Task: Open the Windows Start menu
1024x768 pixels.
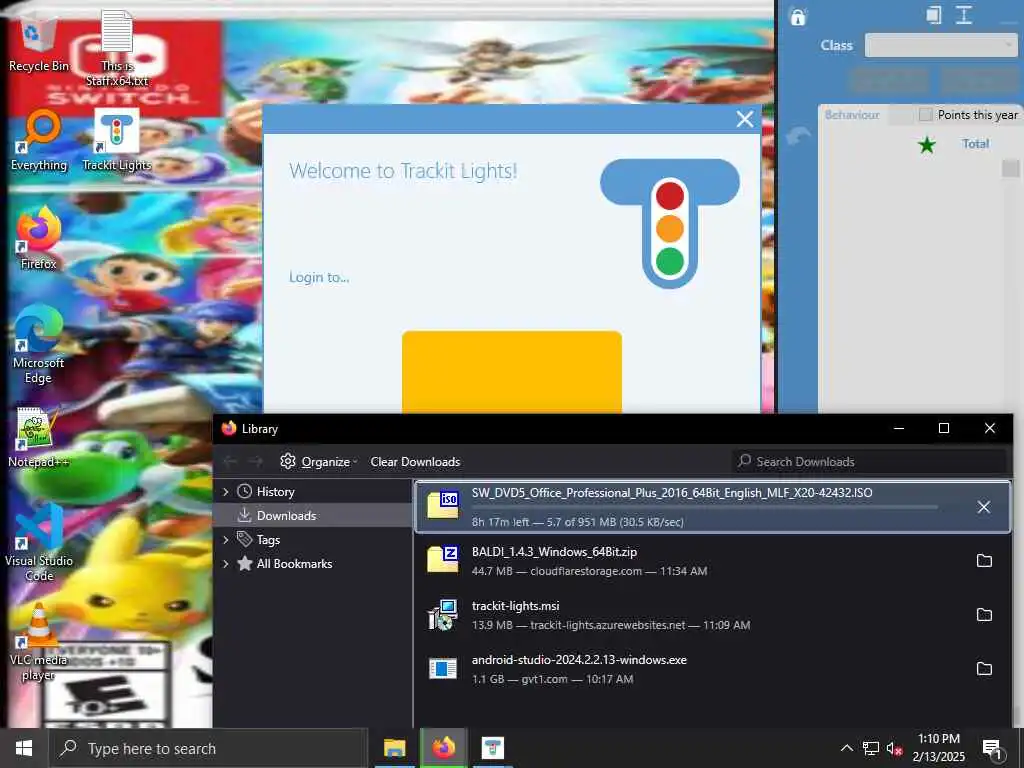Action: click(x=24, y=748)
